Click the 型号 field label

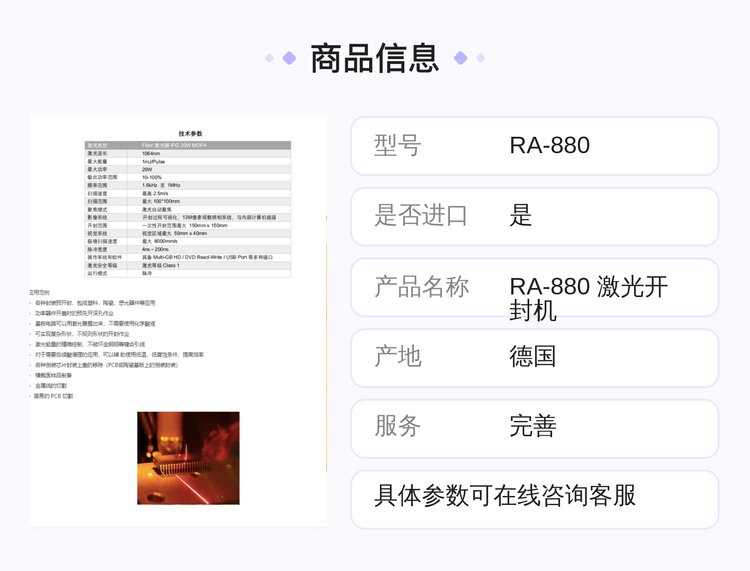pyautogui.click(x=397, y=145)
